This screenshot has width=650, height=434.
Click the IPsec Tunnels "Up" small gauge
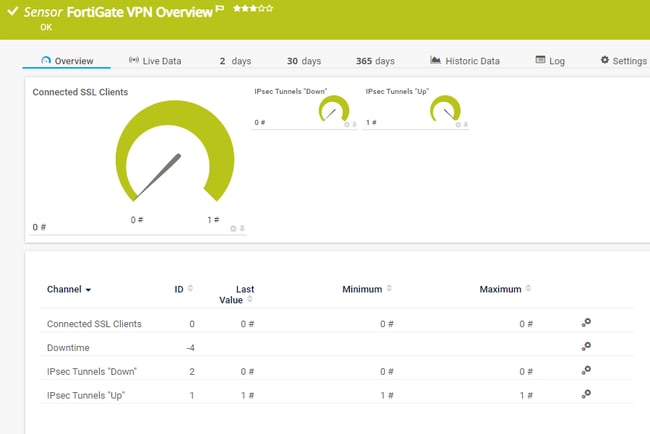click(445, 109)
